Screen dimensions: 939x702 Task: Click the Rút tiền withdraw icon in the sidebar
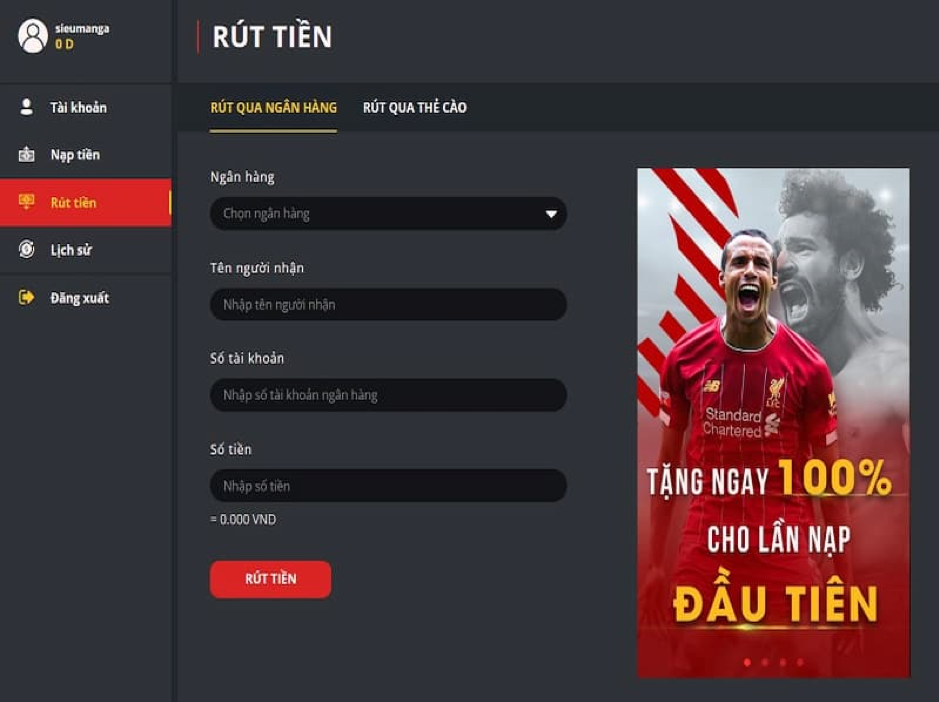[26, 202]
